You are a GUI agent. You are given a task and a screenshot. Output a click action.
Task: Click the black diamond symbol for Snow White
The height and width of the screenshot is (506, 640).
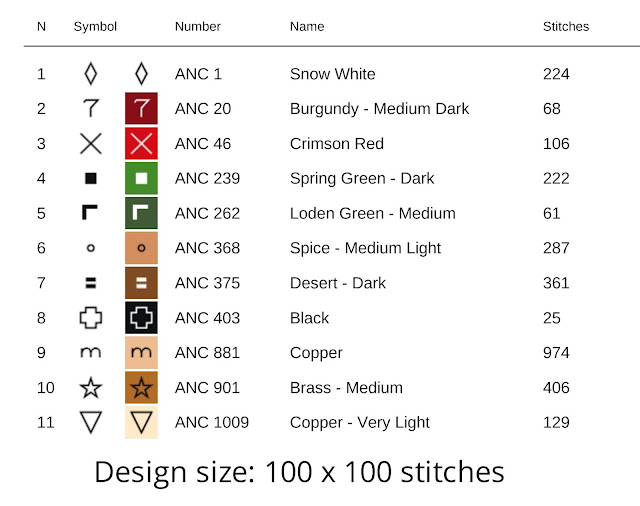click(91, 74)
